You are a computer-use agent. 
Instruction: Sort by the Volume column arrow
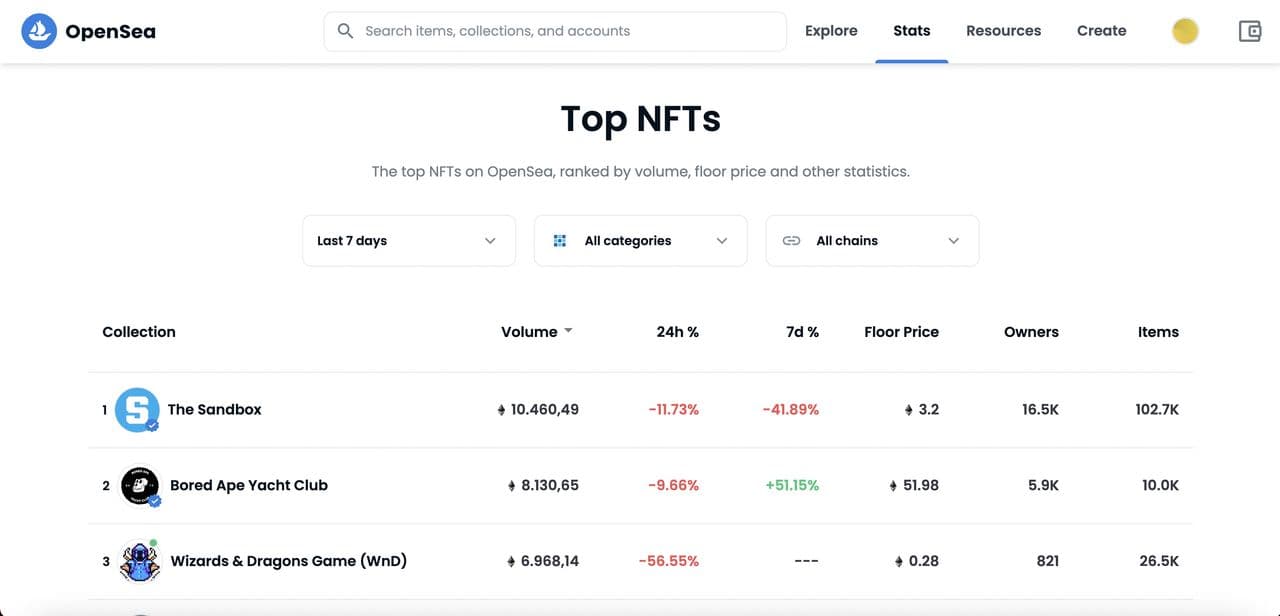point(568,331)
